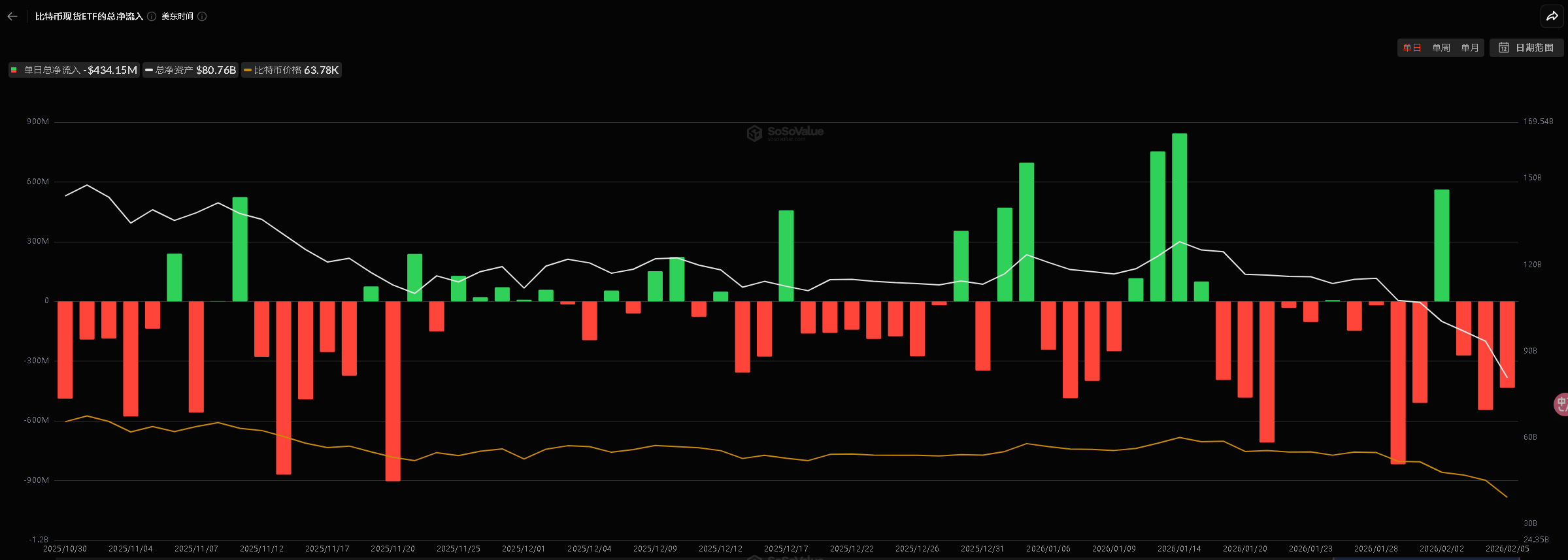The image size is (1568, 560).
Task: Open the 日期范围 date range picker
Action: click(1526, 48)
